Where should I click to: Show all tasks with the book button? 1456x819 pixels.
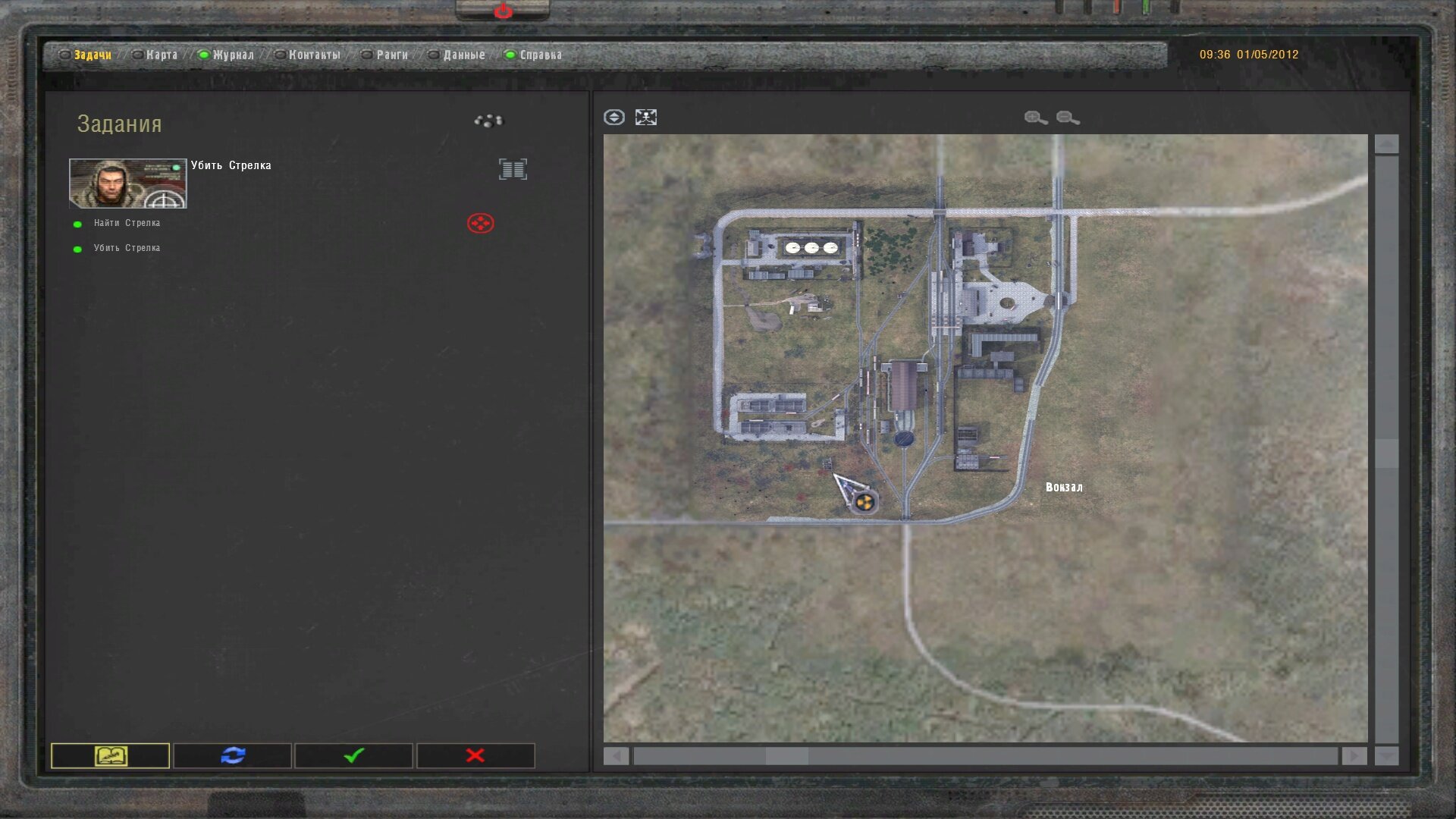(x=110, y=755)
